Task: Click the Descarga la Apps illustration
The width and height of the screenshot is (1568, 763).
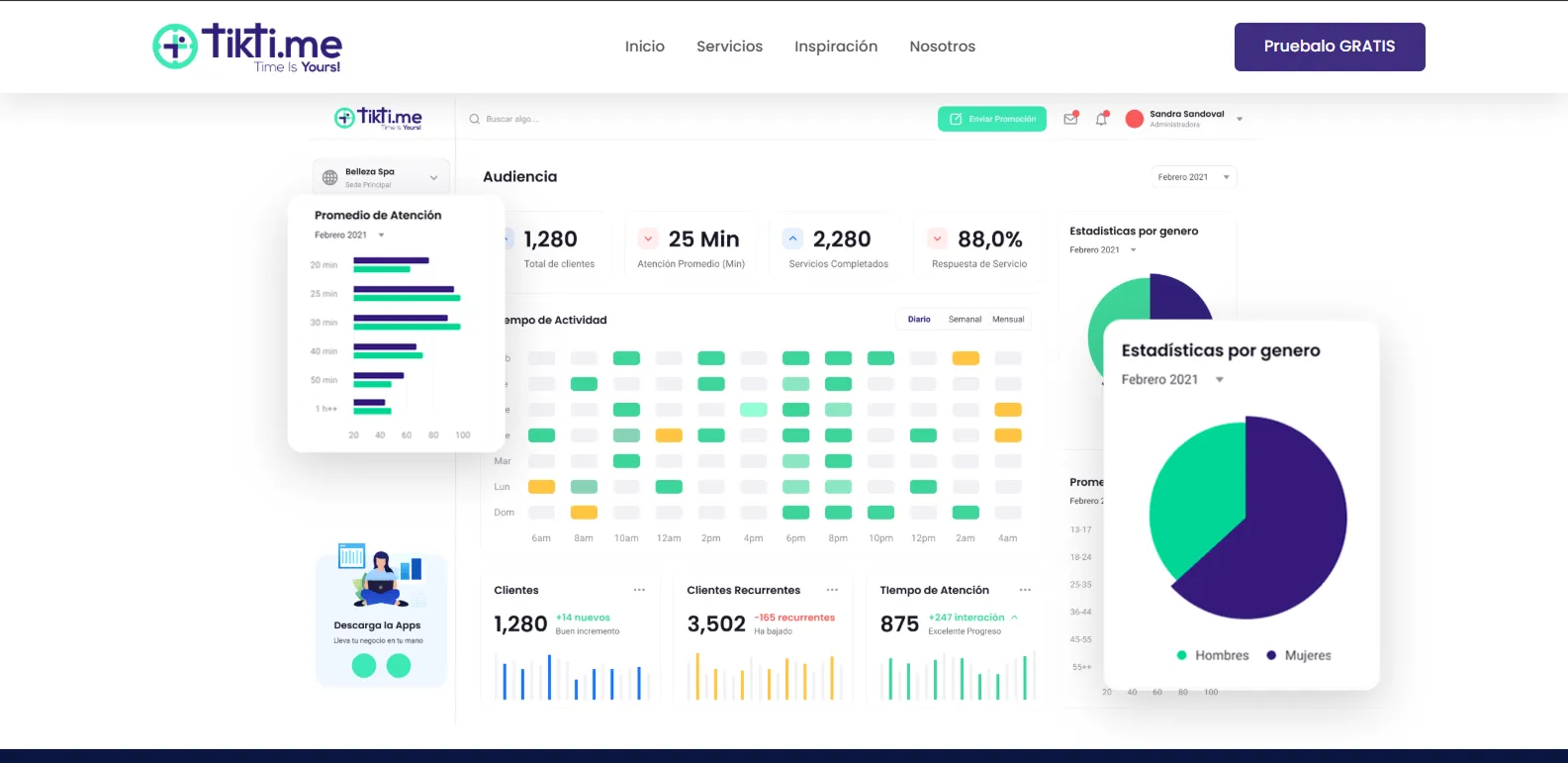Action: coord(381,575)
